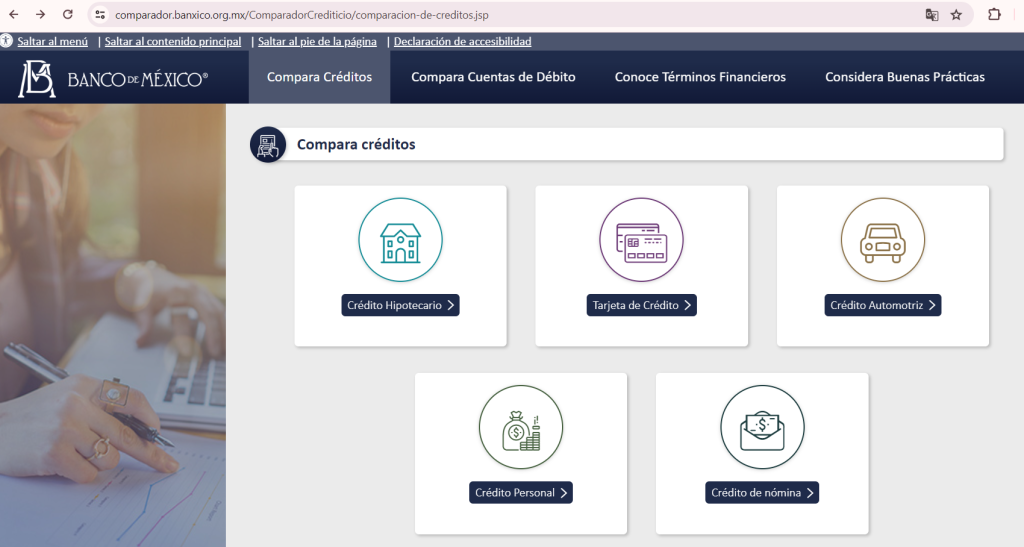Open the Crédito Hipotecario button
This screenshot has height=547, width=1024.
(400, 305)
